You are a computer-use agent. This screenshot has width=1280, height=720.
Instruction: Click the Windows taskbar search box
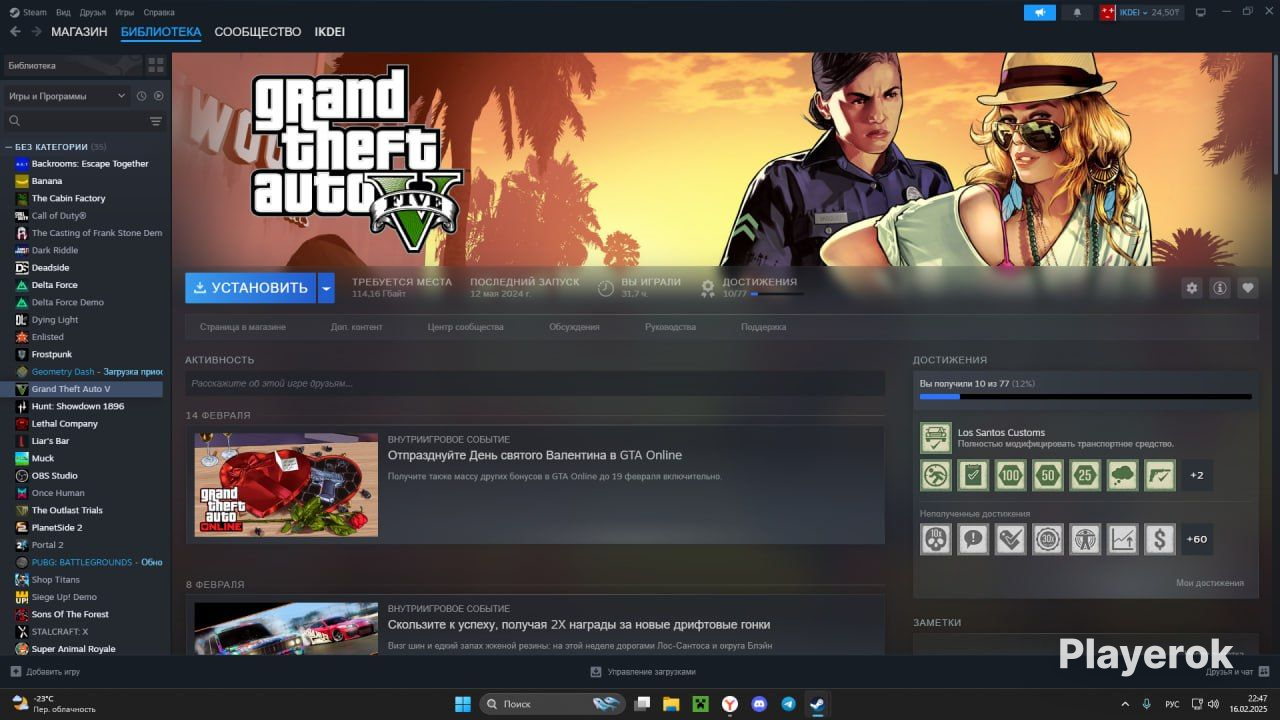tap(553, 704)
